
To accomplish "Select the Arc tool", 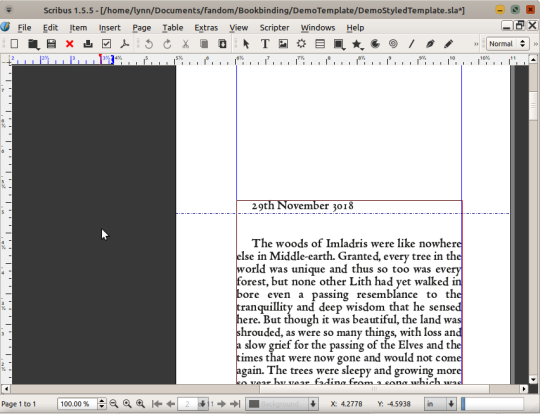I will pos(375,44).
